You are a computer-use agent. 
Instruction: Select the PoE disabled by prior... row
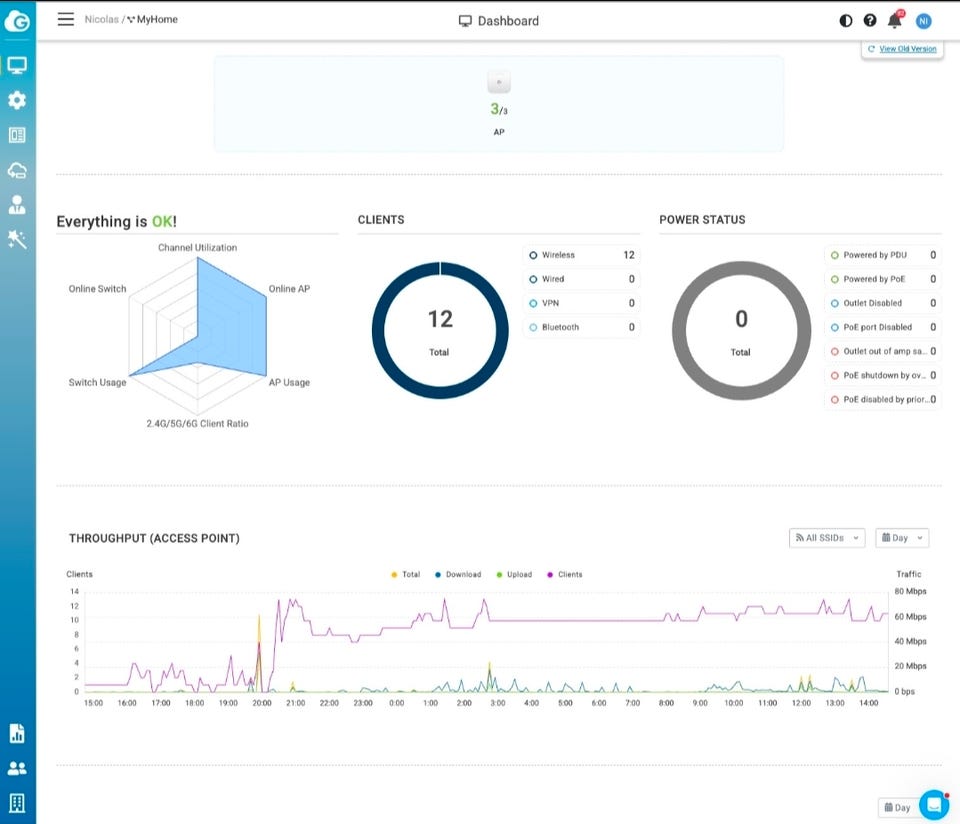tap(883, 400)
